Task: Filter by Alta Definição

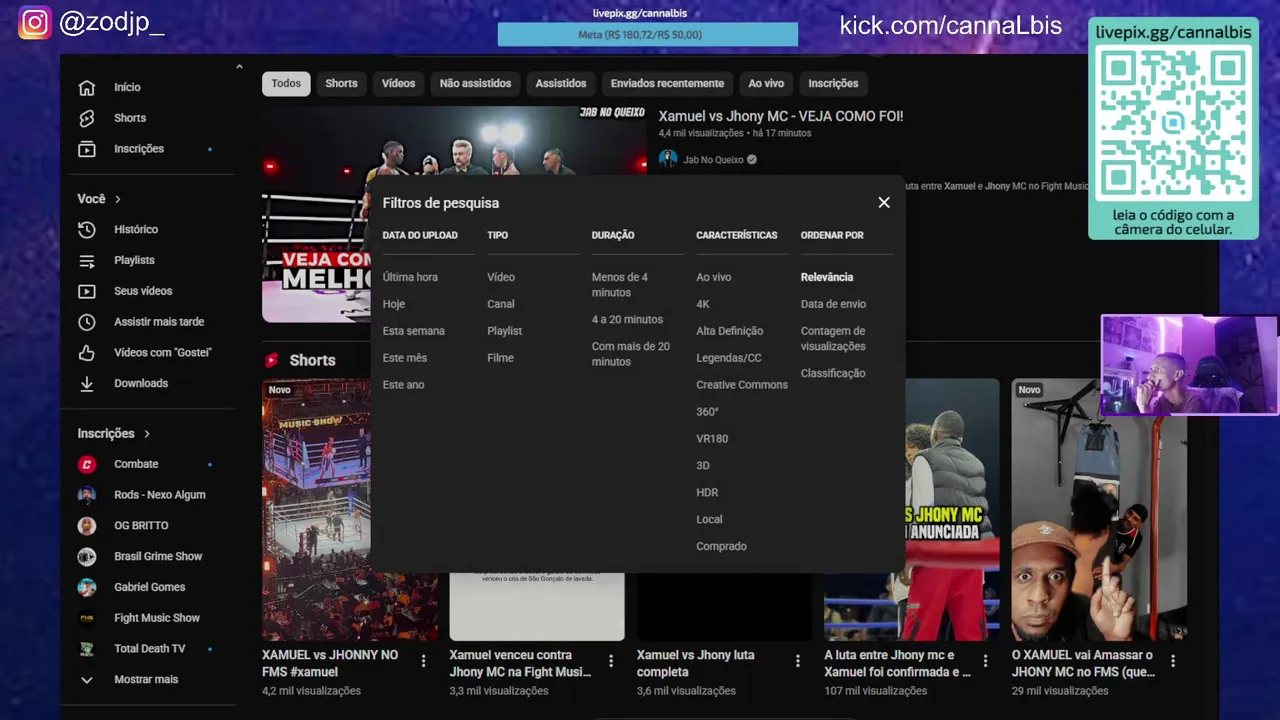Action: [730, 331]
